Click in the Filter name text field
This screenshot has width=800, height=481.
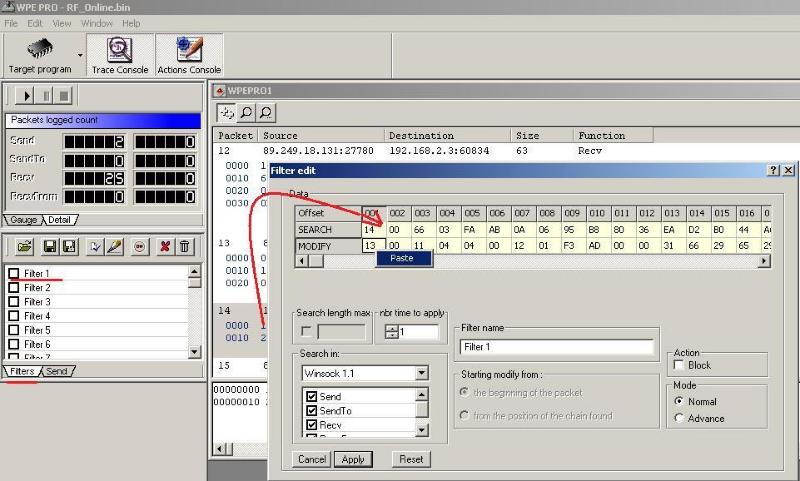point(556,347)
